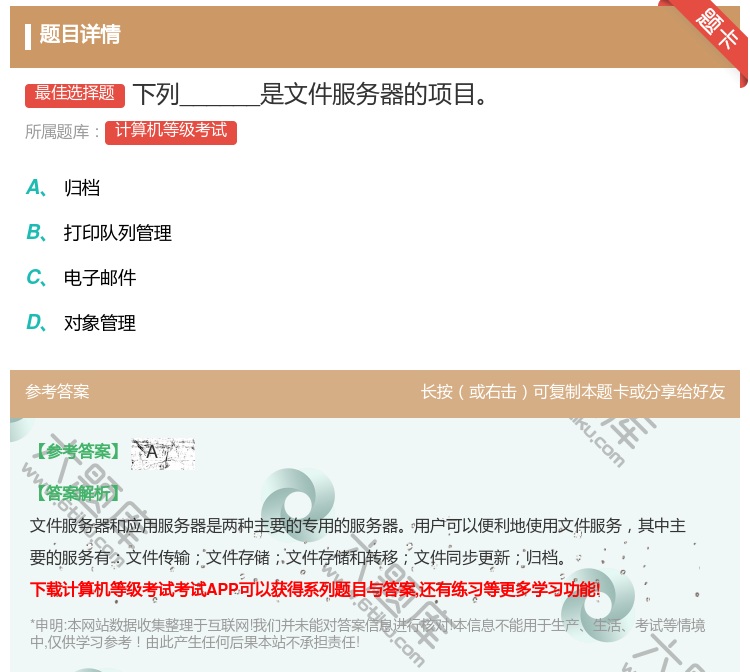Click explanation line starting 要的服务有
Image resolution: width=750 pixels, height=672 pixels.
[298, 557]
